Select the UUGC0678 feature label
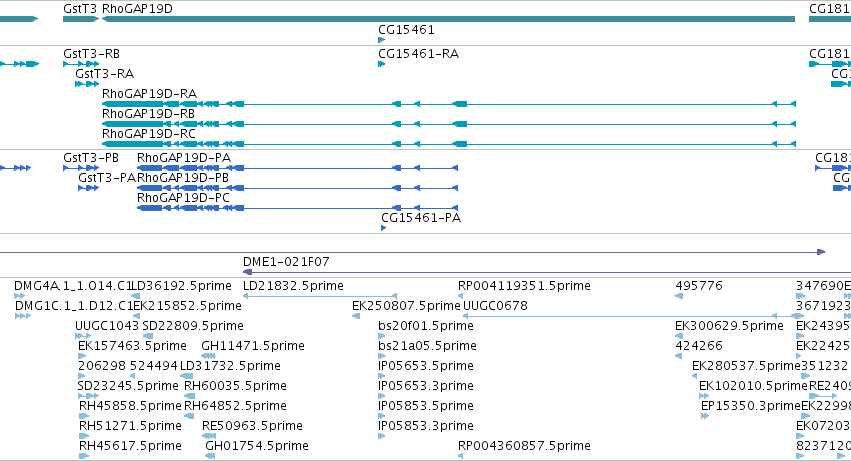This screenshot has height=461, width=851. 496,306
